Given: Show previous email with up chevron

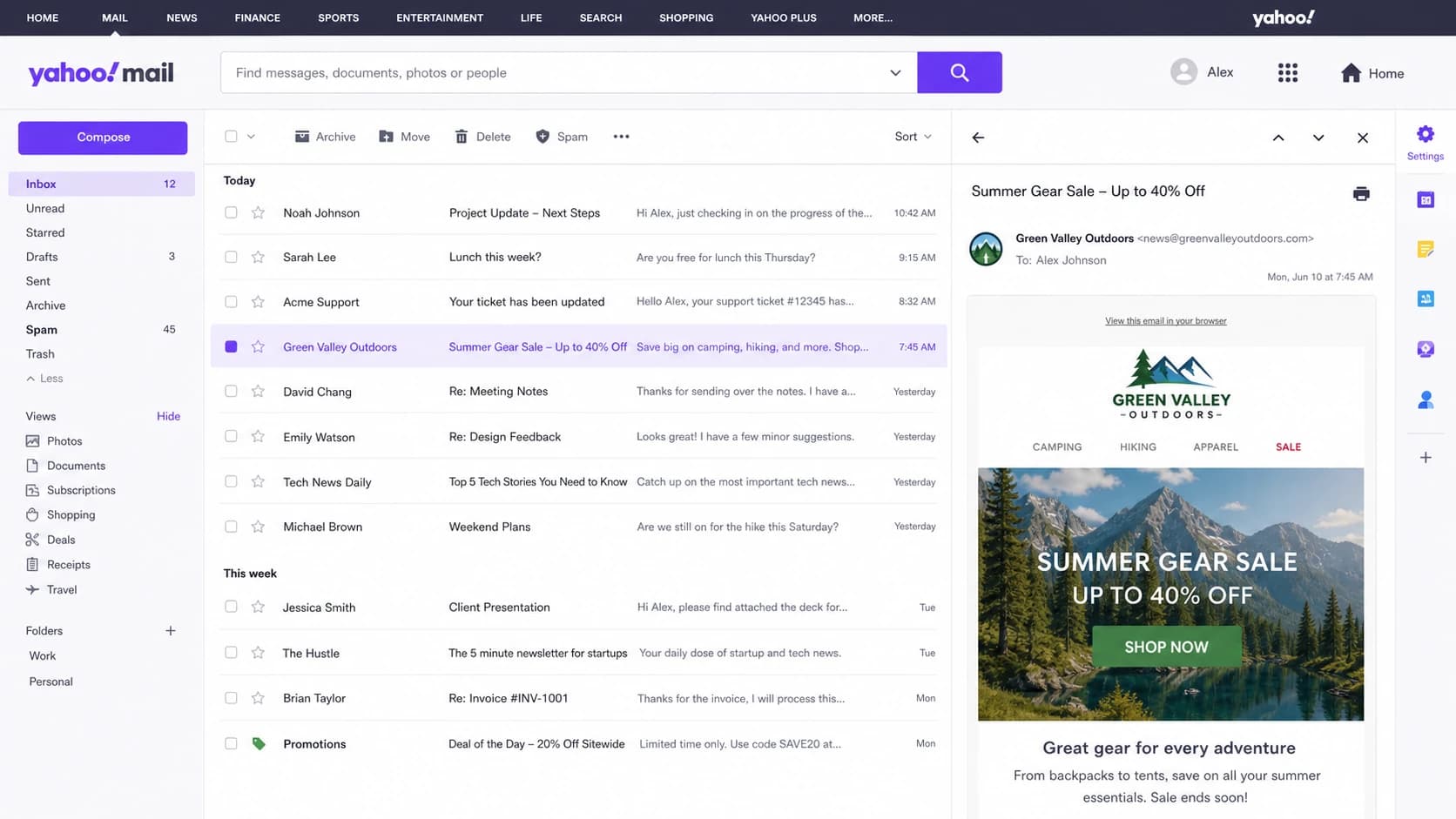Looking at the screenshot, I should (x=1278, y=138).
